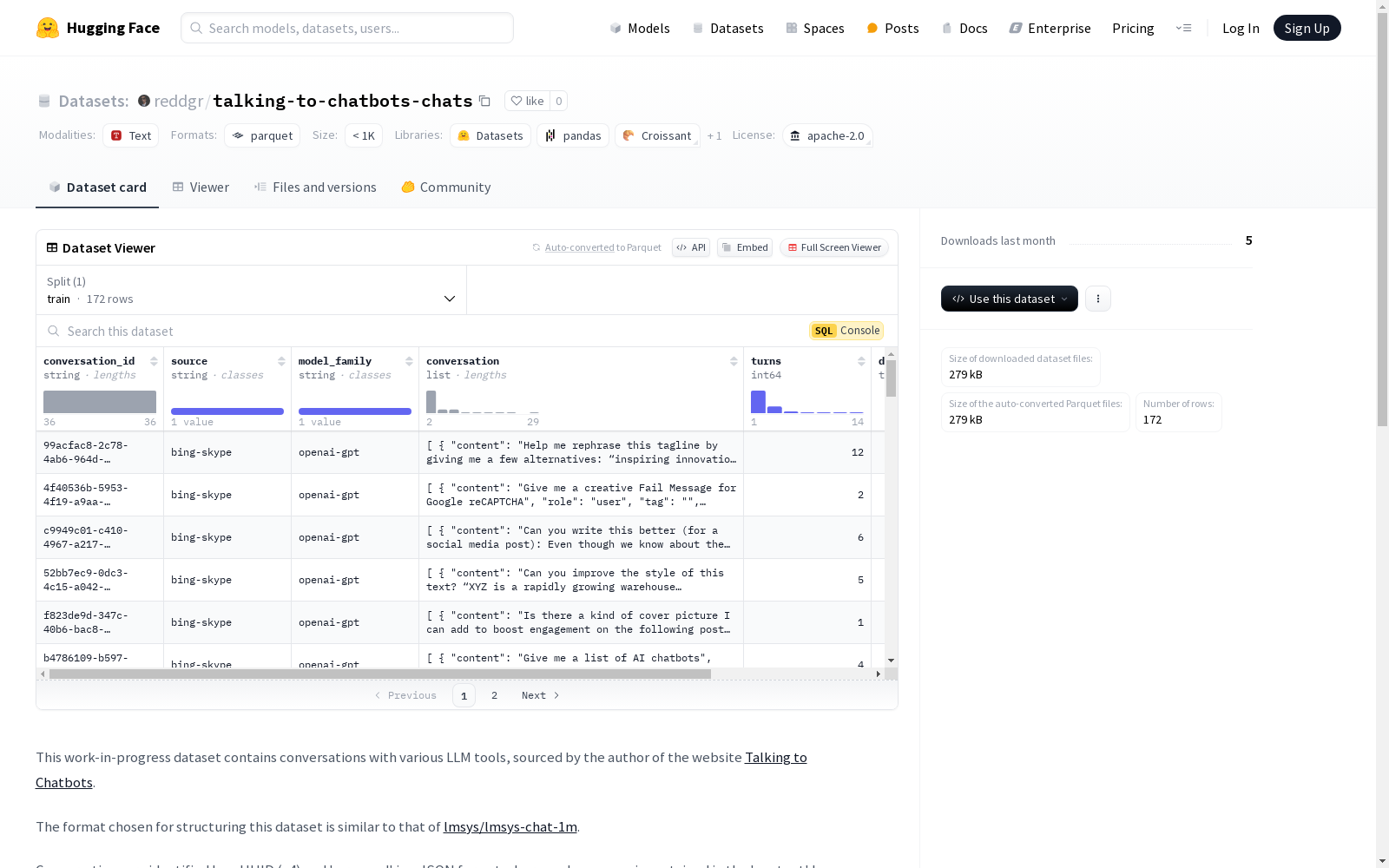
Task: Open the apache-2.0 license tag
Action: [x=827, y=135]
